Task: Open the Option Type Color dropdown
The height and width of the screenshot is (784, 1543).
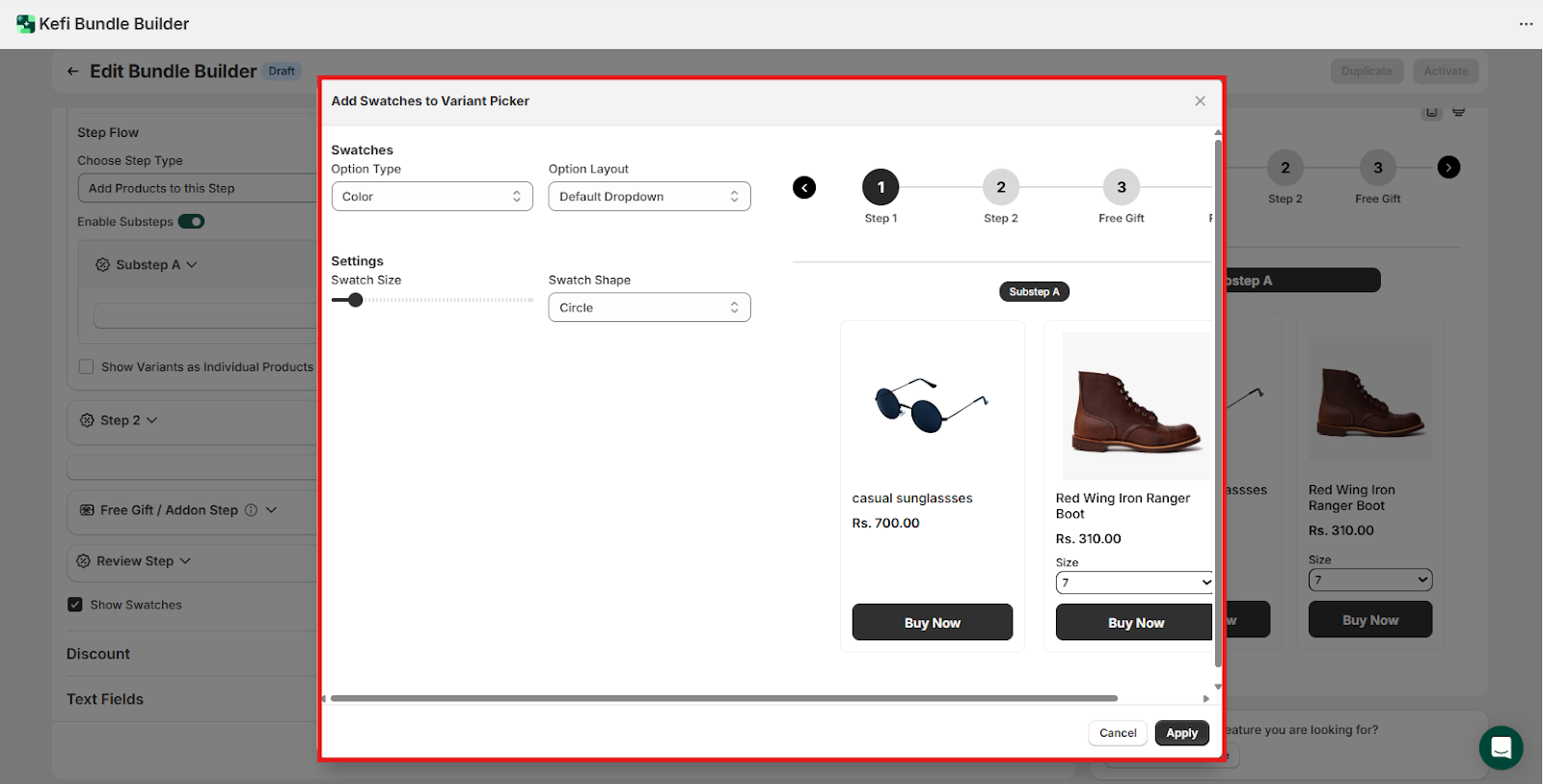Action: [431, 197]
